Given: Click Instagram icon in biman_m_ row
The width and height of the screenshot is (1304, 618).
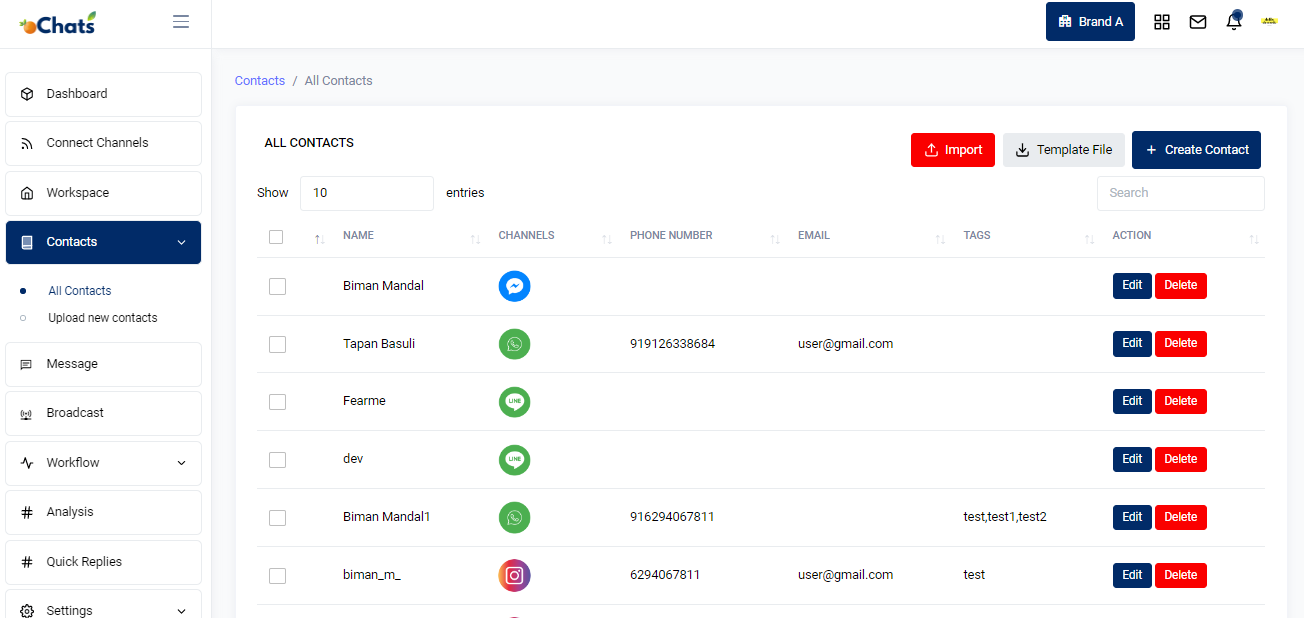Looking at the screenshot, I should coord(514,575).
